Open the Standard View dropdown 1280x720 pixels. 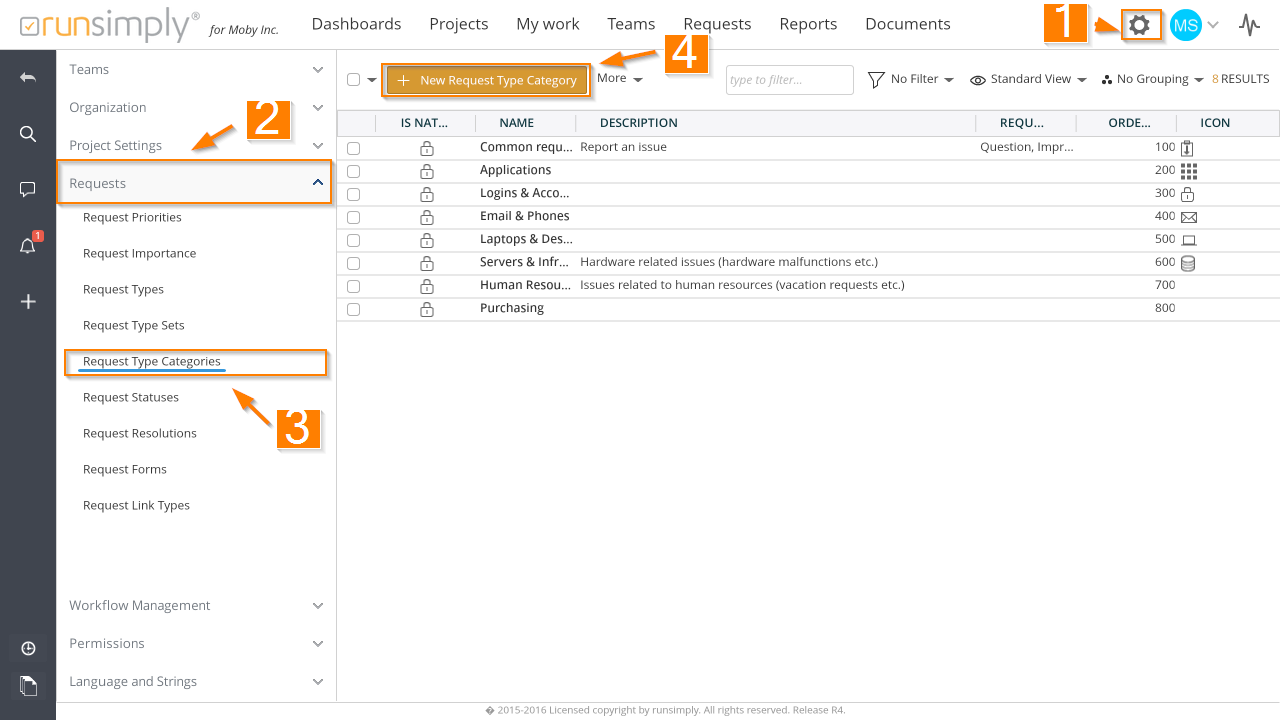pyautogui.click(x=1029, y=79)
